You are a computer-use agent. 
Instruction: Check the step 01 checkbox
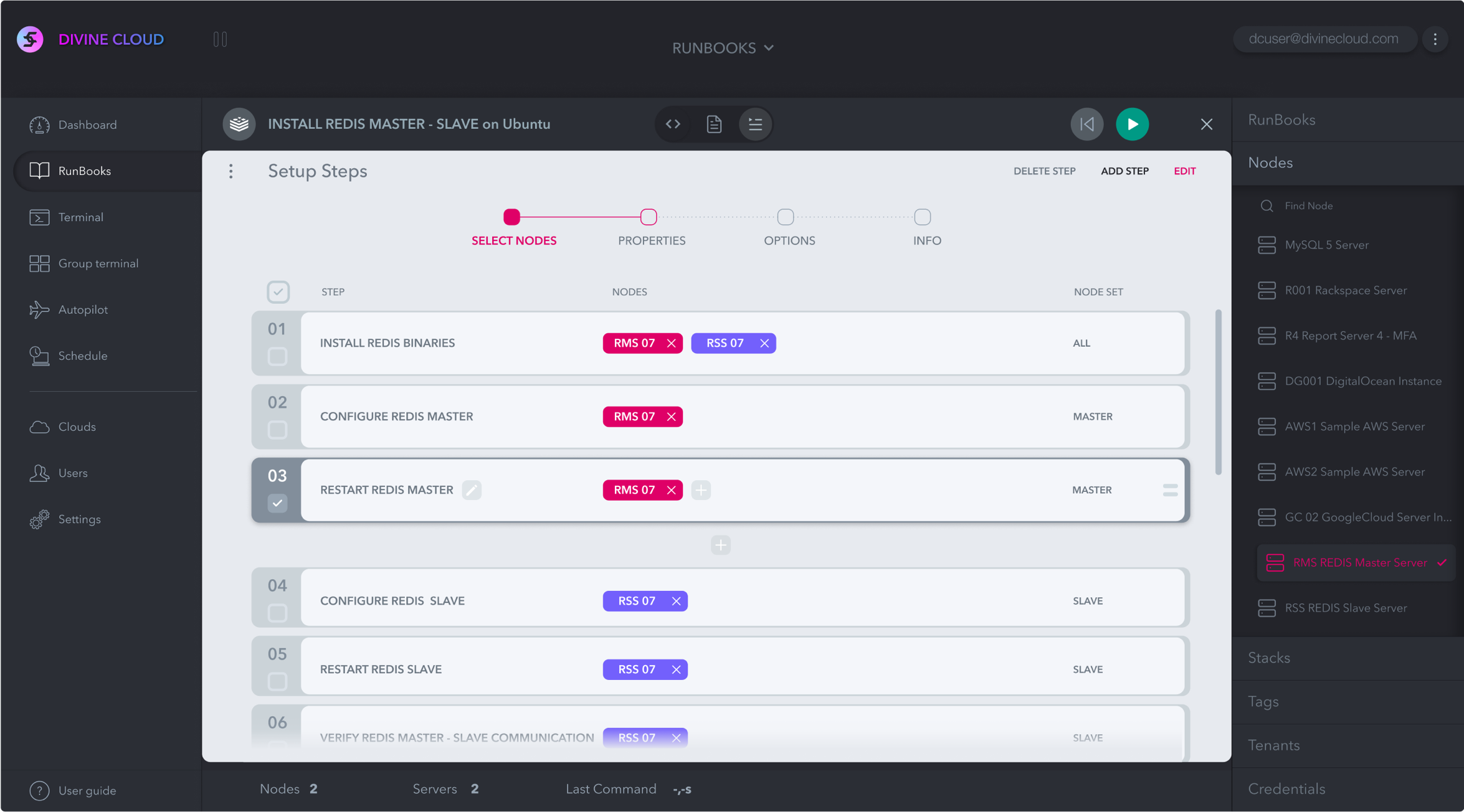click(277, 356)
